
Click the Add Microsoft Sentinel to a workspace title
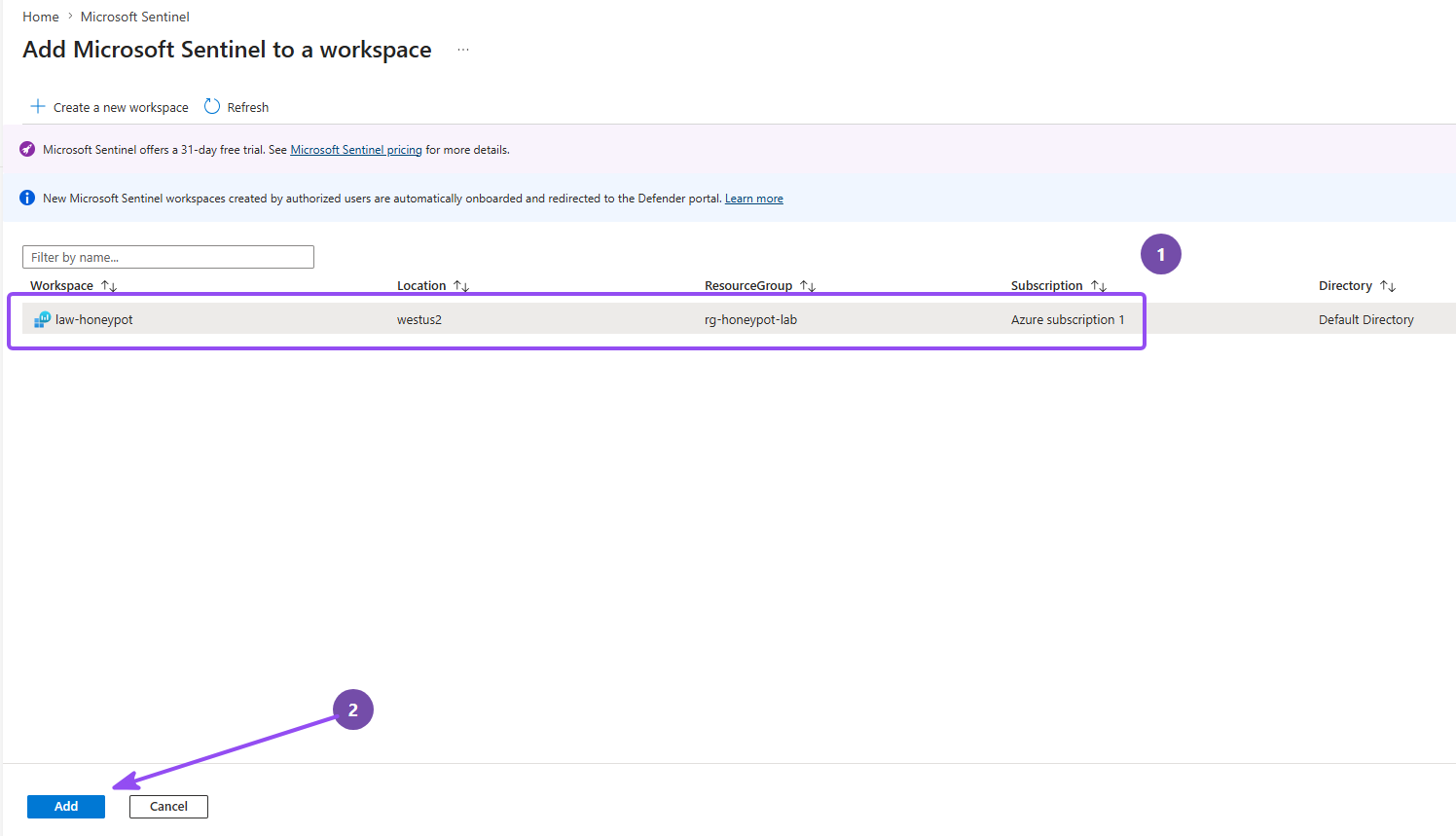coord(227,50)
